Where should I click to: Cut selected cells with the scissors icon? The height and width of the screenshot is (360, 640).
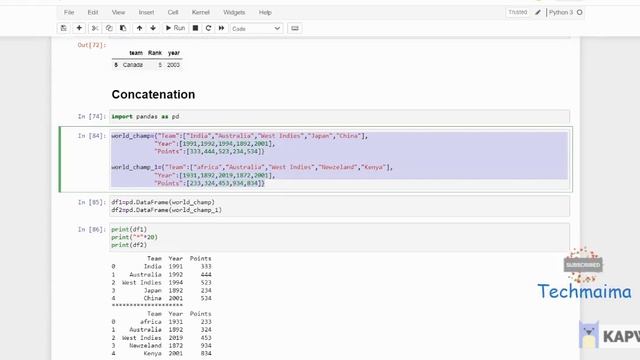point(95,28)
